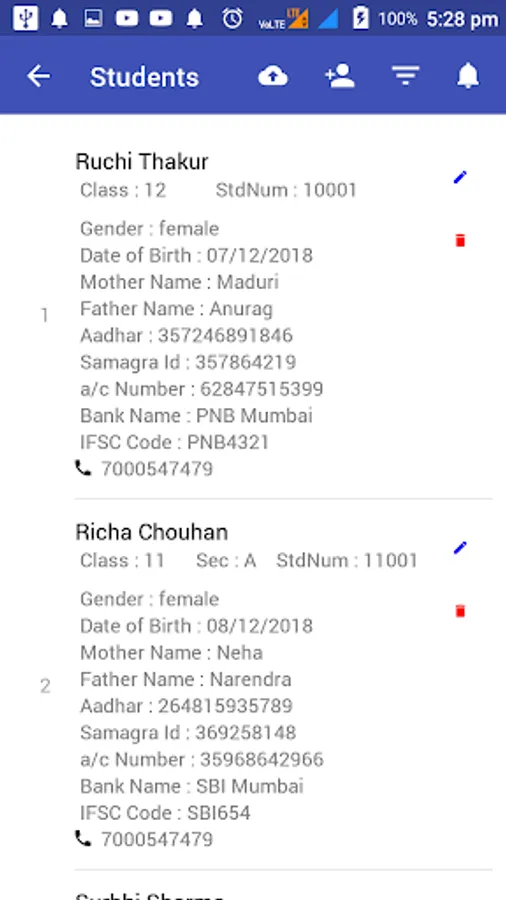Go back using the arrow icon
The image size is (506, 900).
click(x=38, y=76)
